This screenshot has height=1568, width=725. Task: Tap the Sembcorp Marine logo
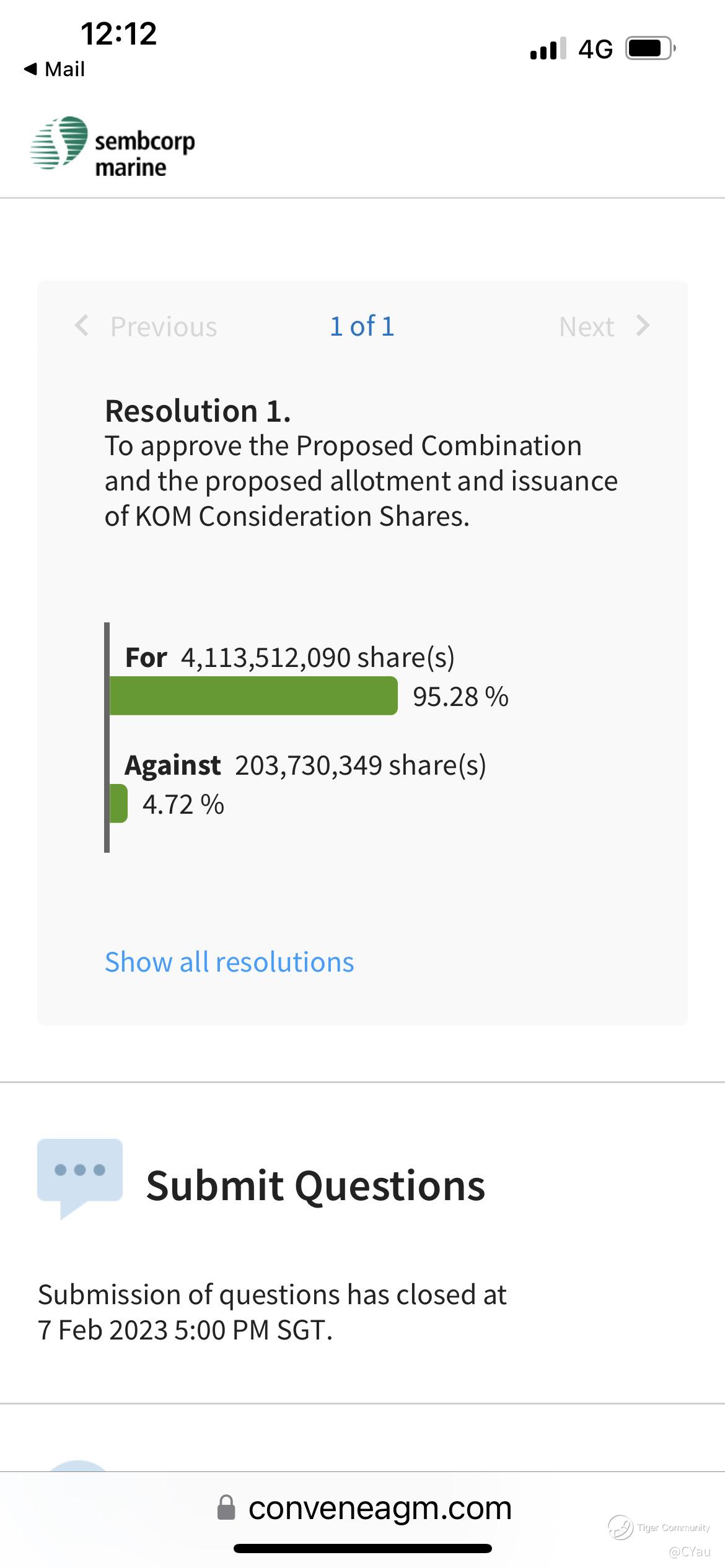pyautogui.click(x=113, y=147)
